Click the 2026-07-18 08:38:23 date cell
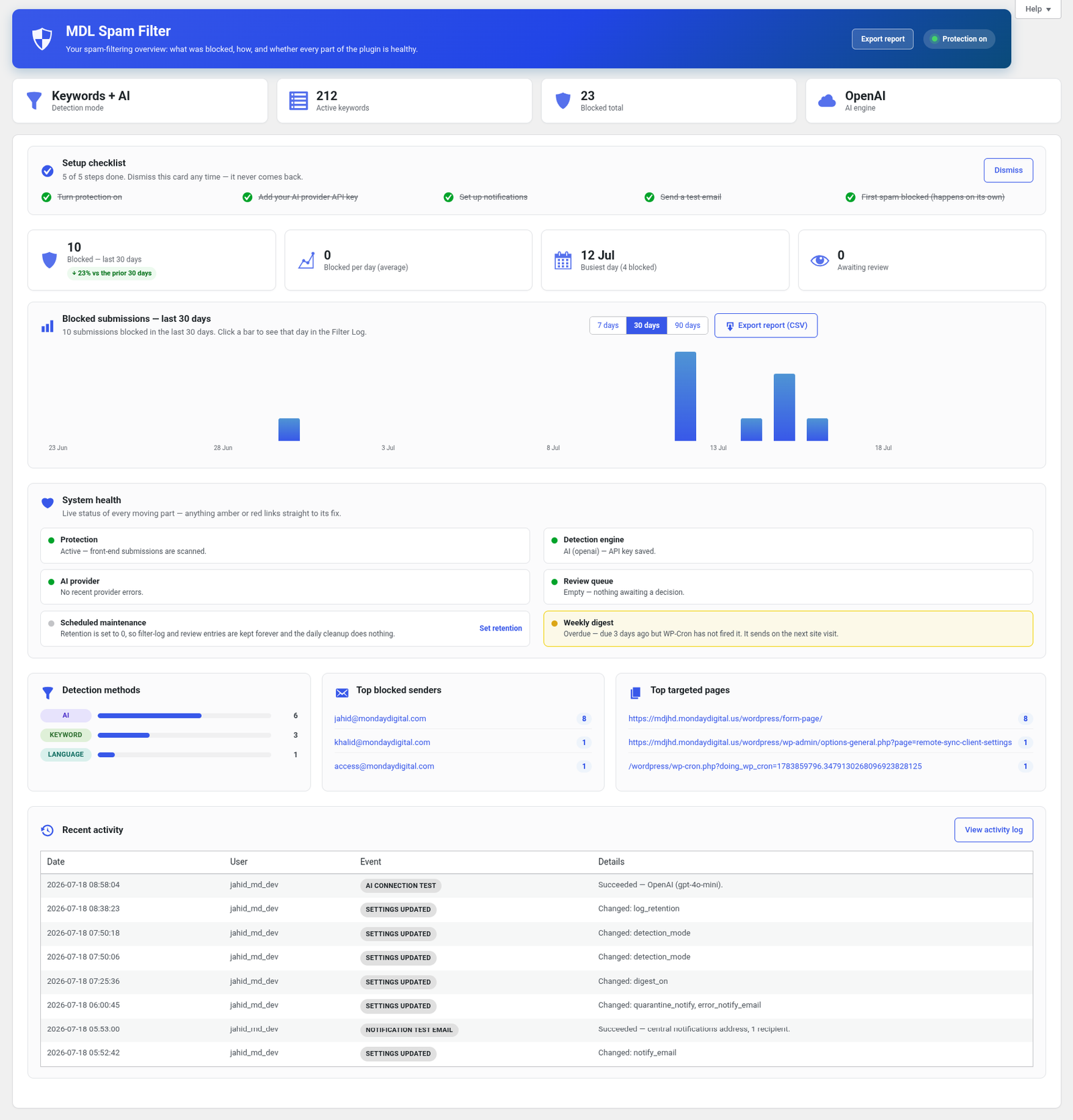The width and height of the screenshot is (1073, 1120). click(x=83, y=909)
